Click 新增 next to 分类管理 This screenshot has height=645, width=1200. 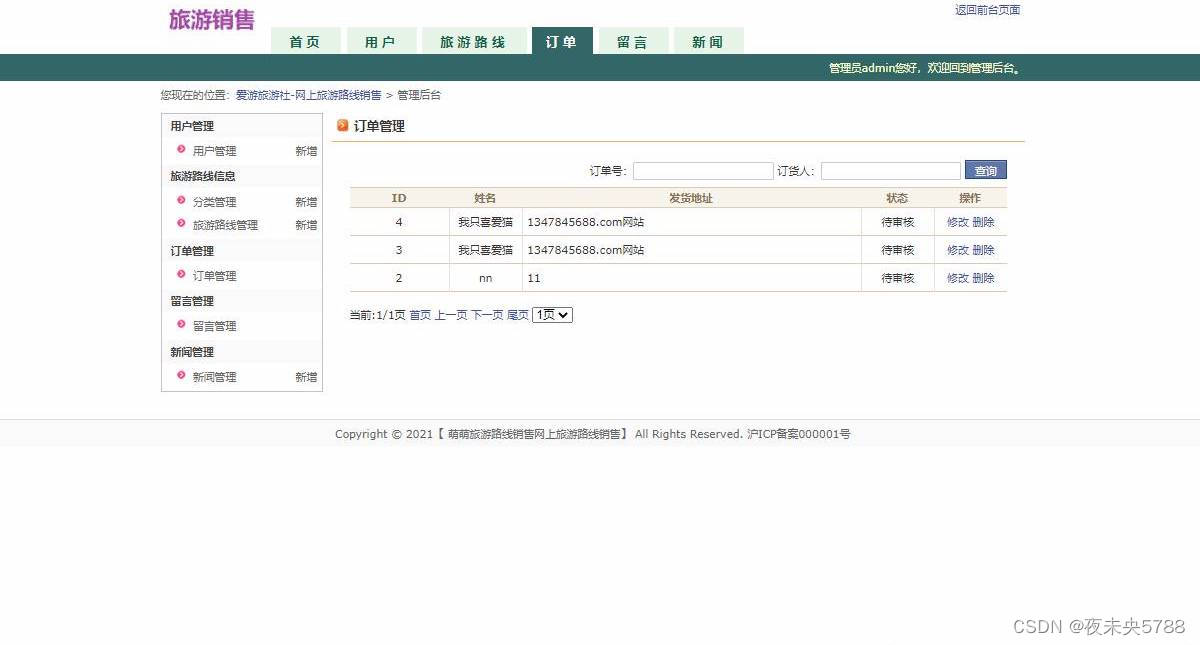click(x=306, y=201)
